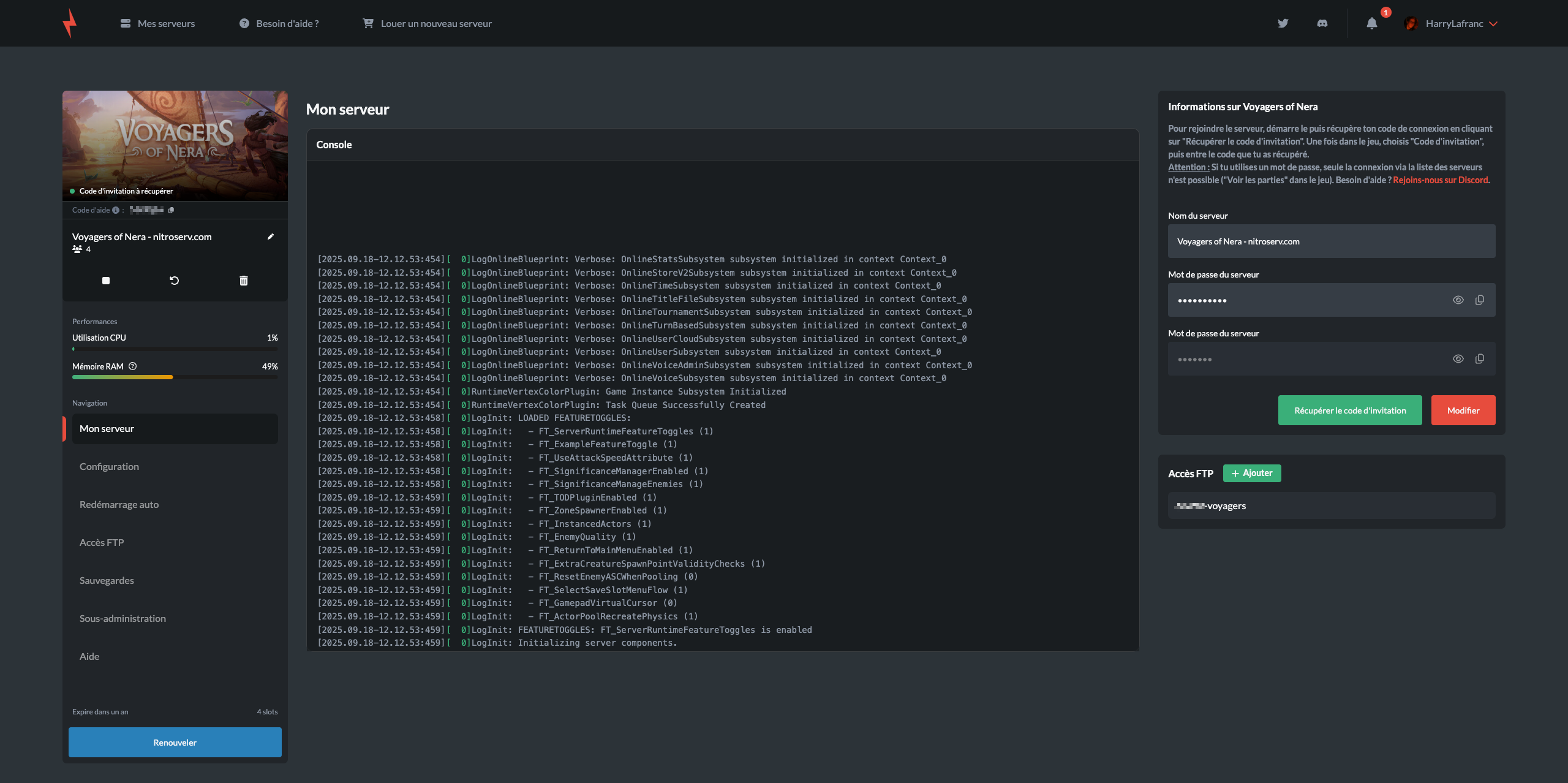Open the Configuration navigation item
Viewport: 1568px width, 783px height.
tap(109, 467)
